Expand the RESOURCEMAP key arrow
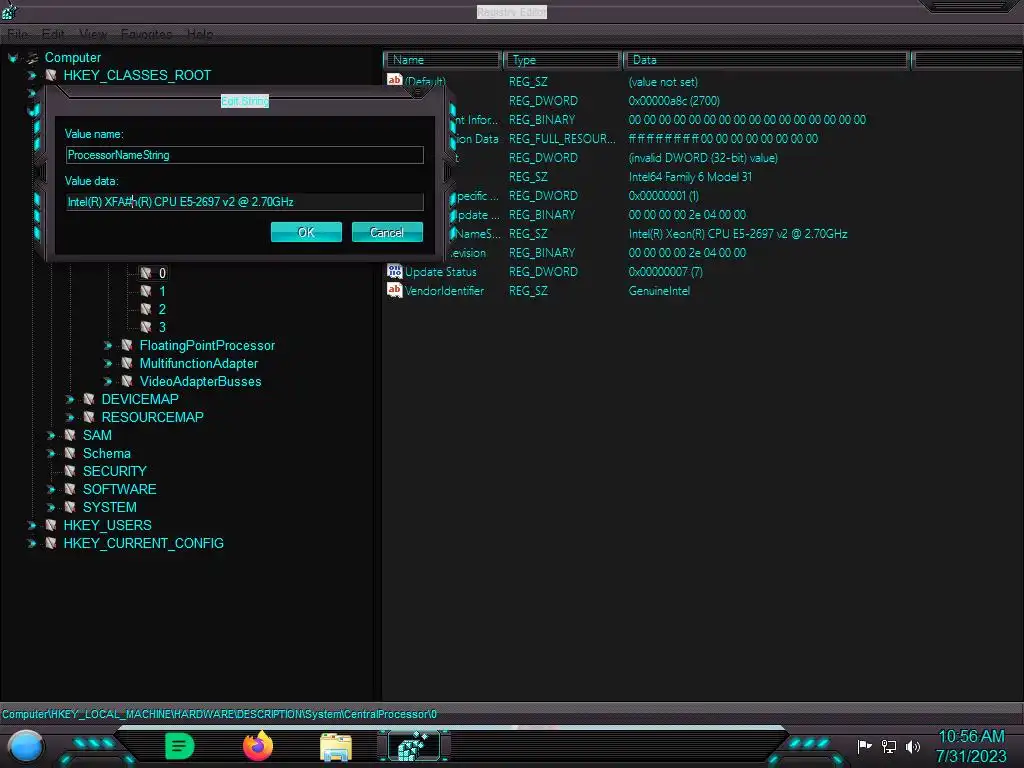This screenshot has height=768, width=1024. click(x=69, y=417)
